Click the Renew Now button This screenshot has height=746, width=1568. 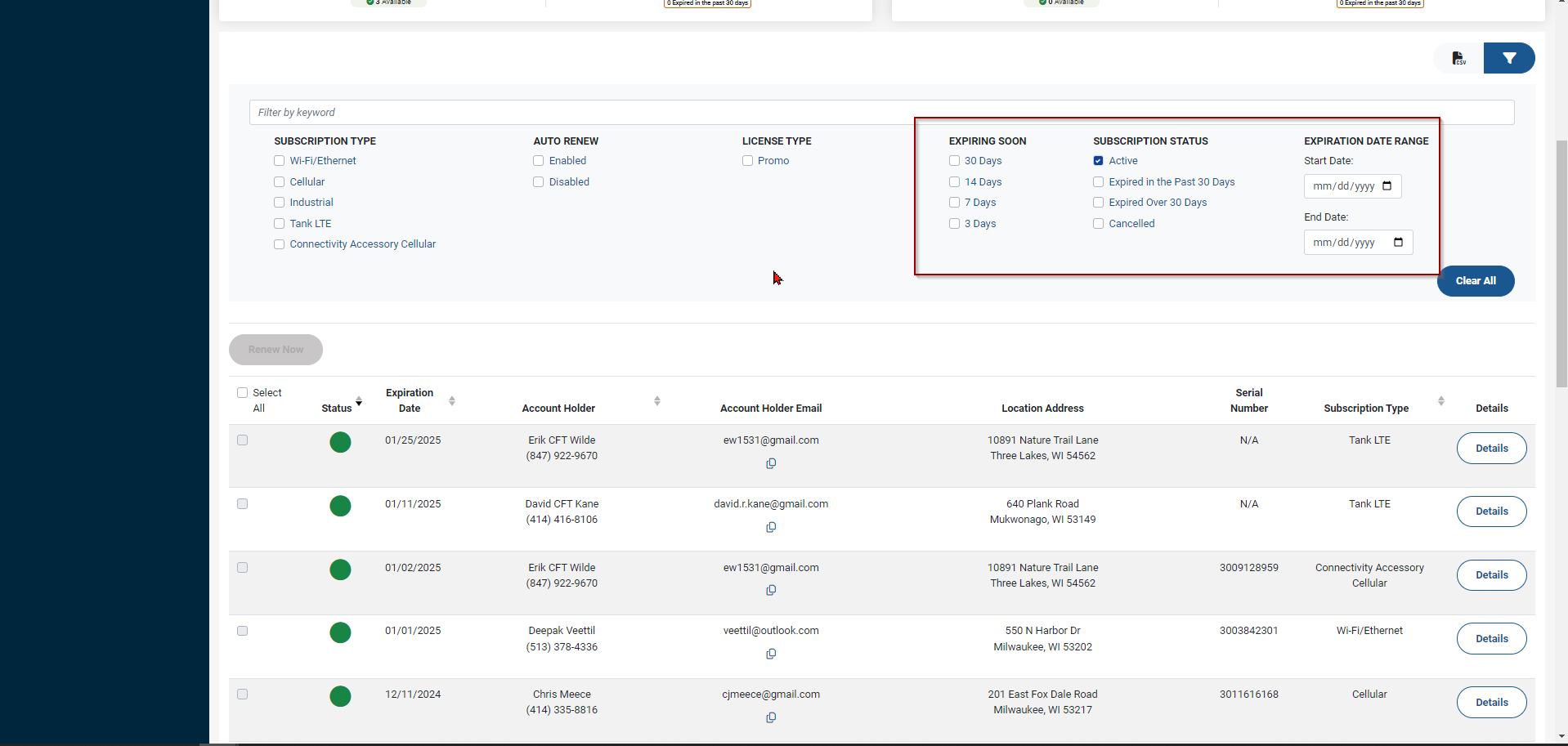click(276, 350)
